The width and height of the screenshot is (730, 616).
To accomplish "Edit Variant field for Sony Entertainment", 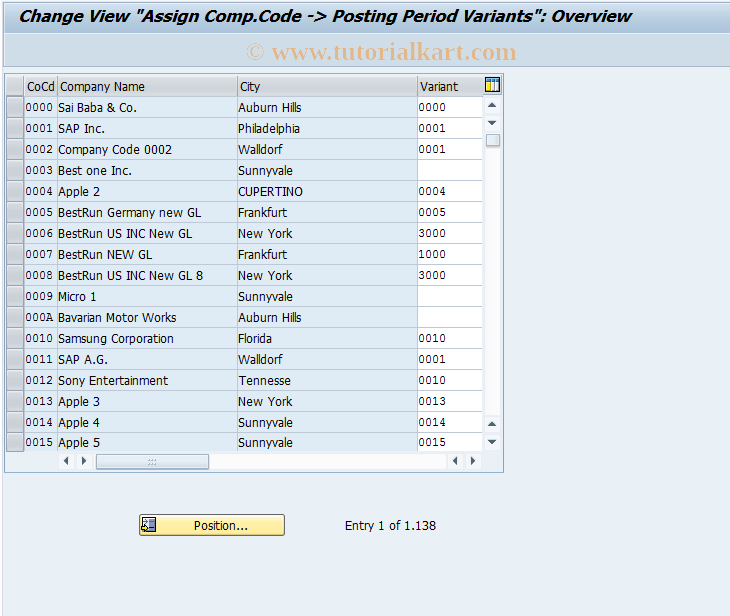I will (450, 380).
